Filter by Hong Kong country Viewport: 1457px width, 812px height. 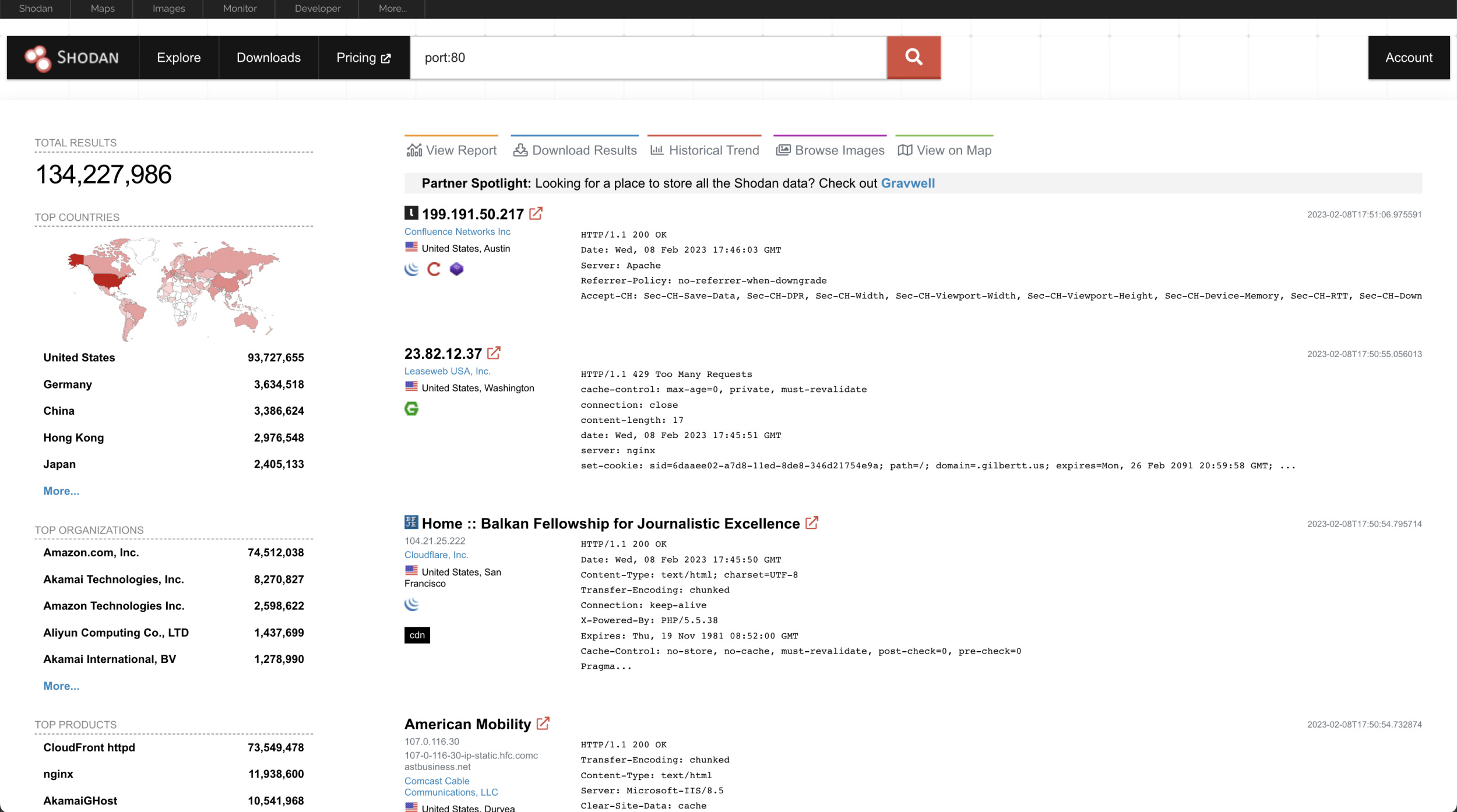[x=174, y=437]
